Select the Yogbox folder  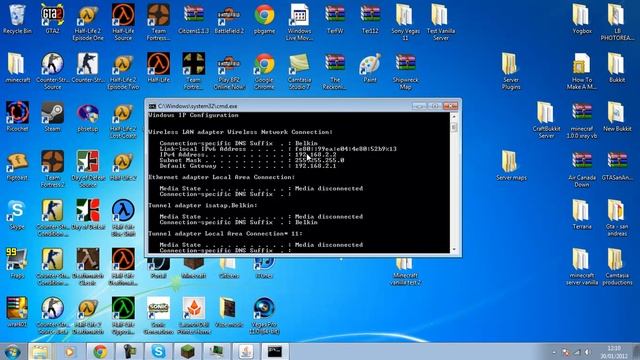[582, 19]
